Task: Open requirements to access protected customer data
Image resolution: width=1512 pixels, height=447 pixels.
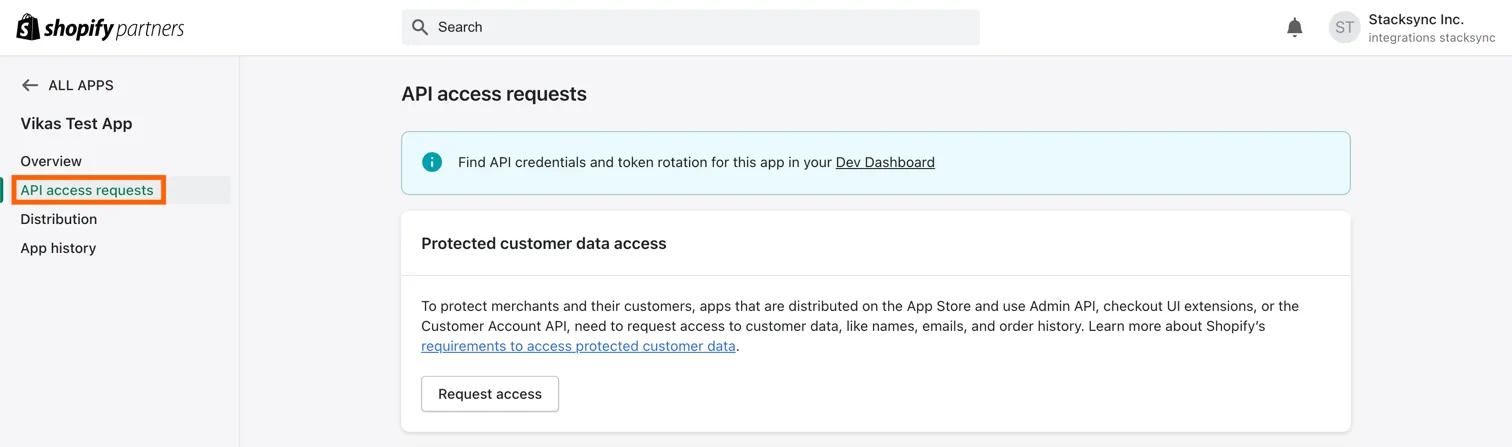Action: [578, 346]
